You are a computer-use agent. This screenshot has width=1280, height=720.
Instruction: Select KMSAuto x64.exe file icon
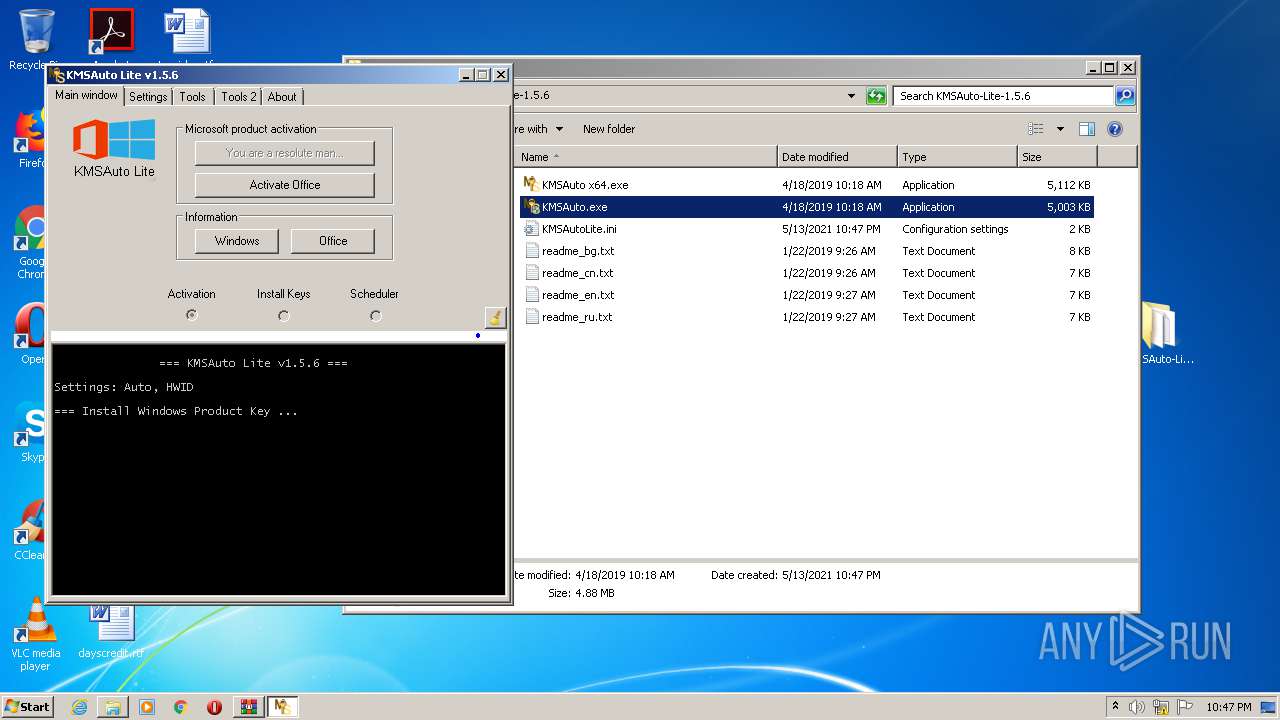coord(531,185)
